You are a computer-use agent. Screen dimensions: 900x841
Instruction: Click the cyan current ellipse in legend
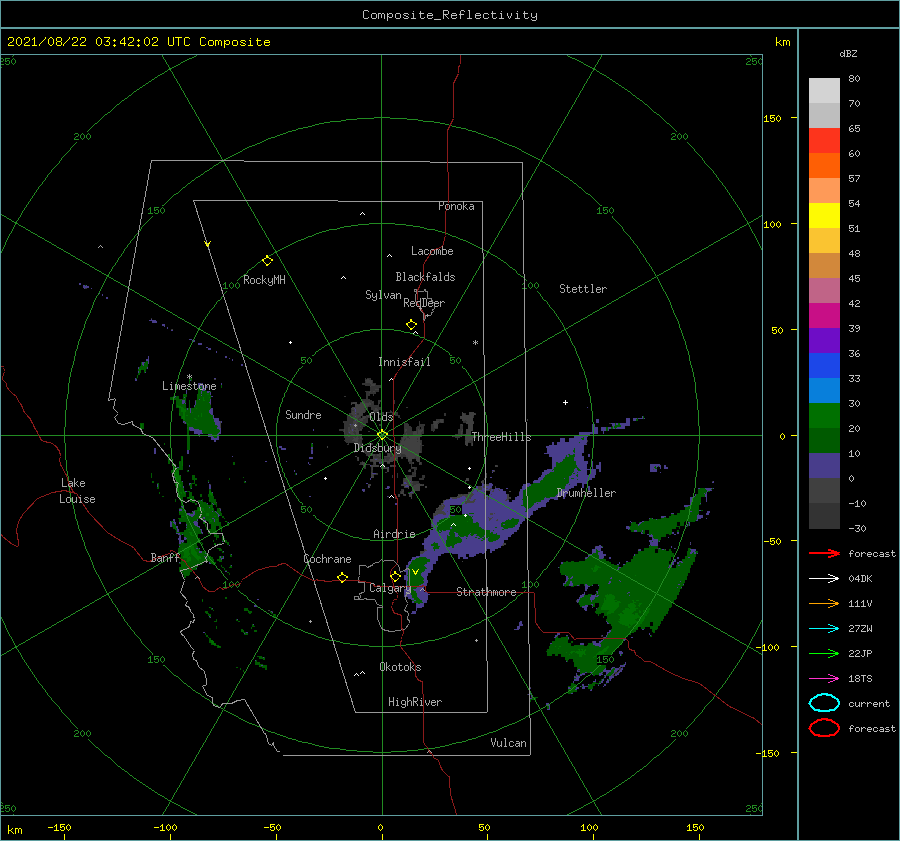(x=824, y=703)
